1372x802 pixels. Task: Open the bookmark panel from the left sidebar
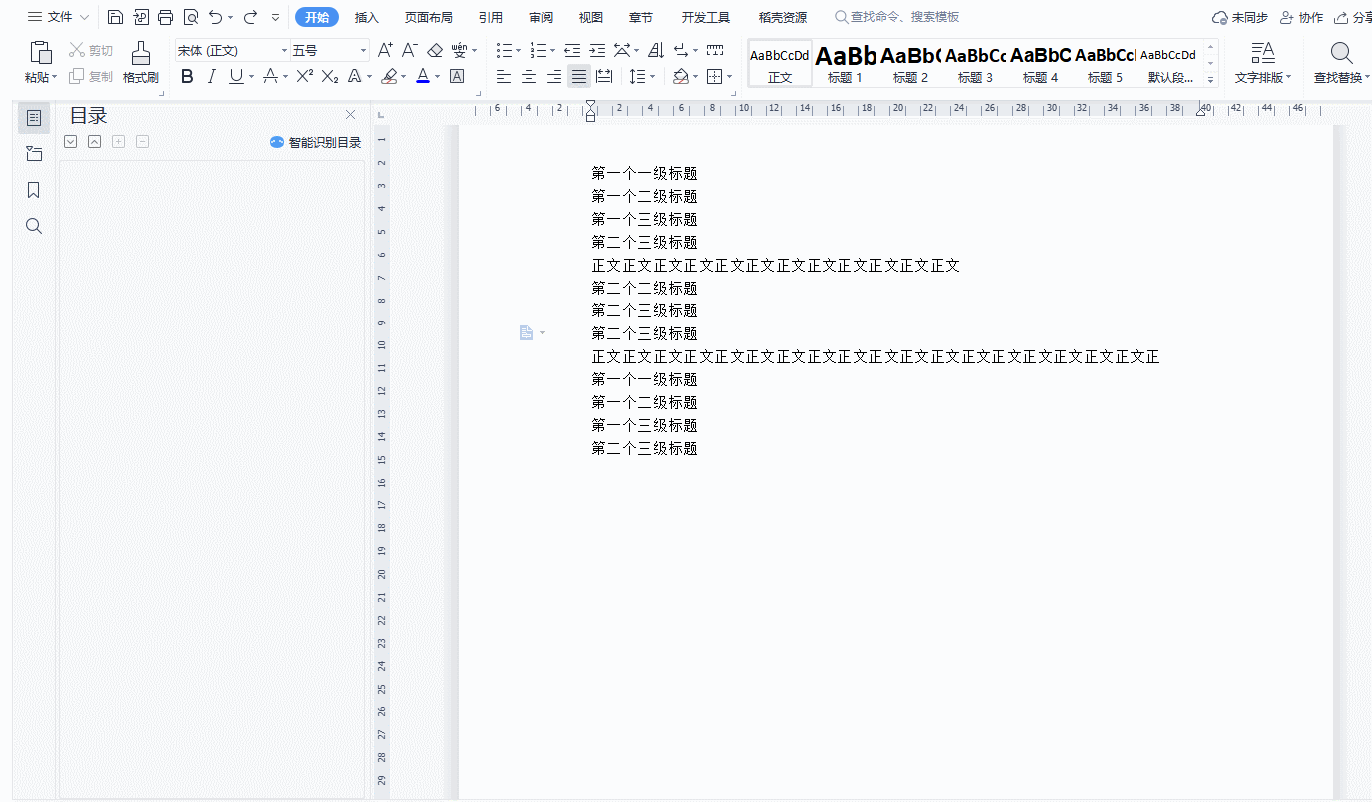coord(34,190)
